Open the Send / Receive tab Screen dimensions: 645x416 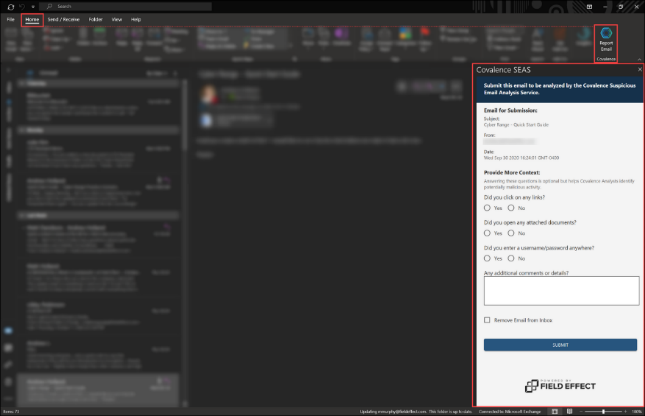63,19
